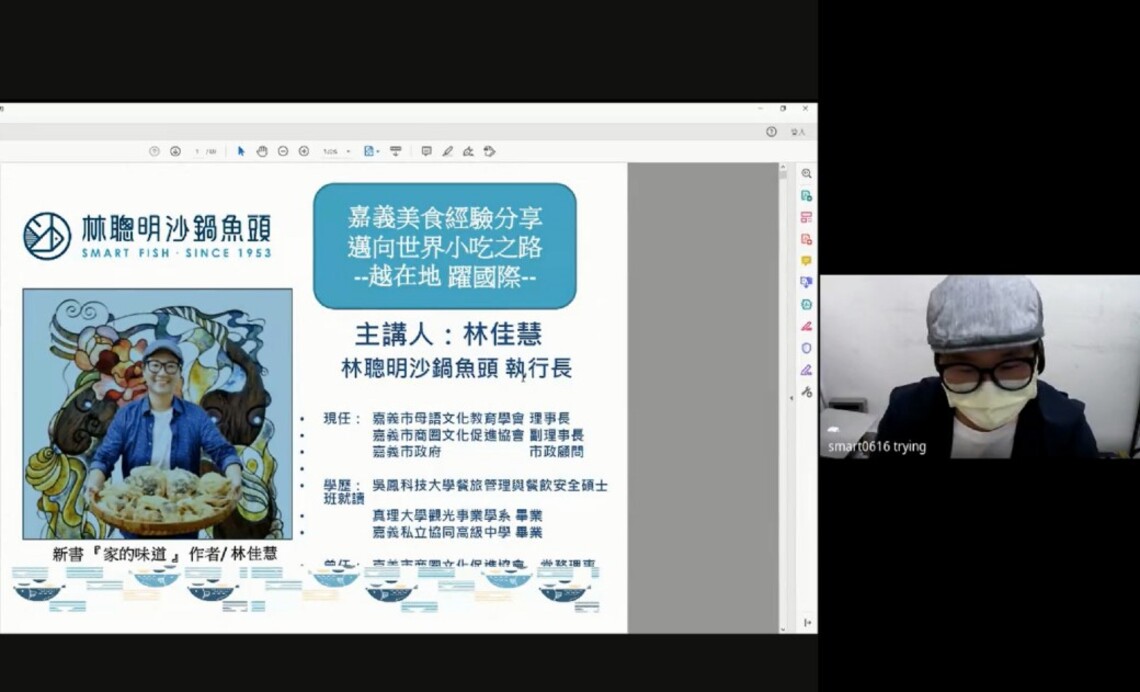Zoom out with the minus icon
The height and width of the screenshot is (692, 1140).
pos(283,151)
